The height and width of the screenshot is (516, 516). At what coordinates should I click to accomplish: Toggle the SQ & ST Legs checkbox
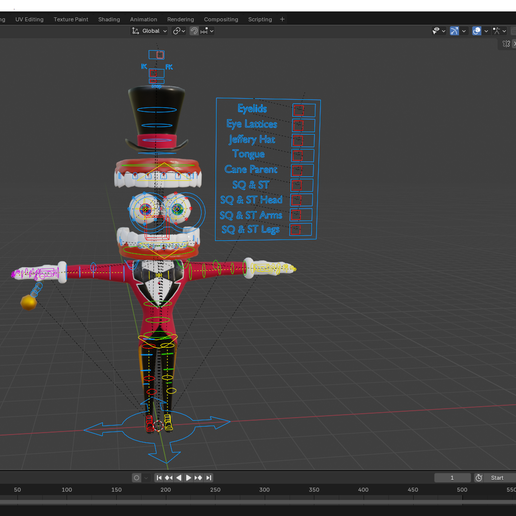click(300, 229)
